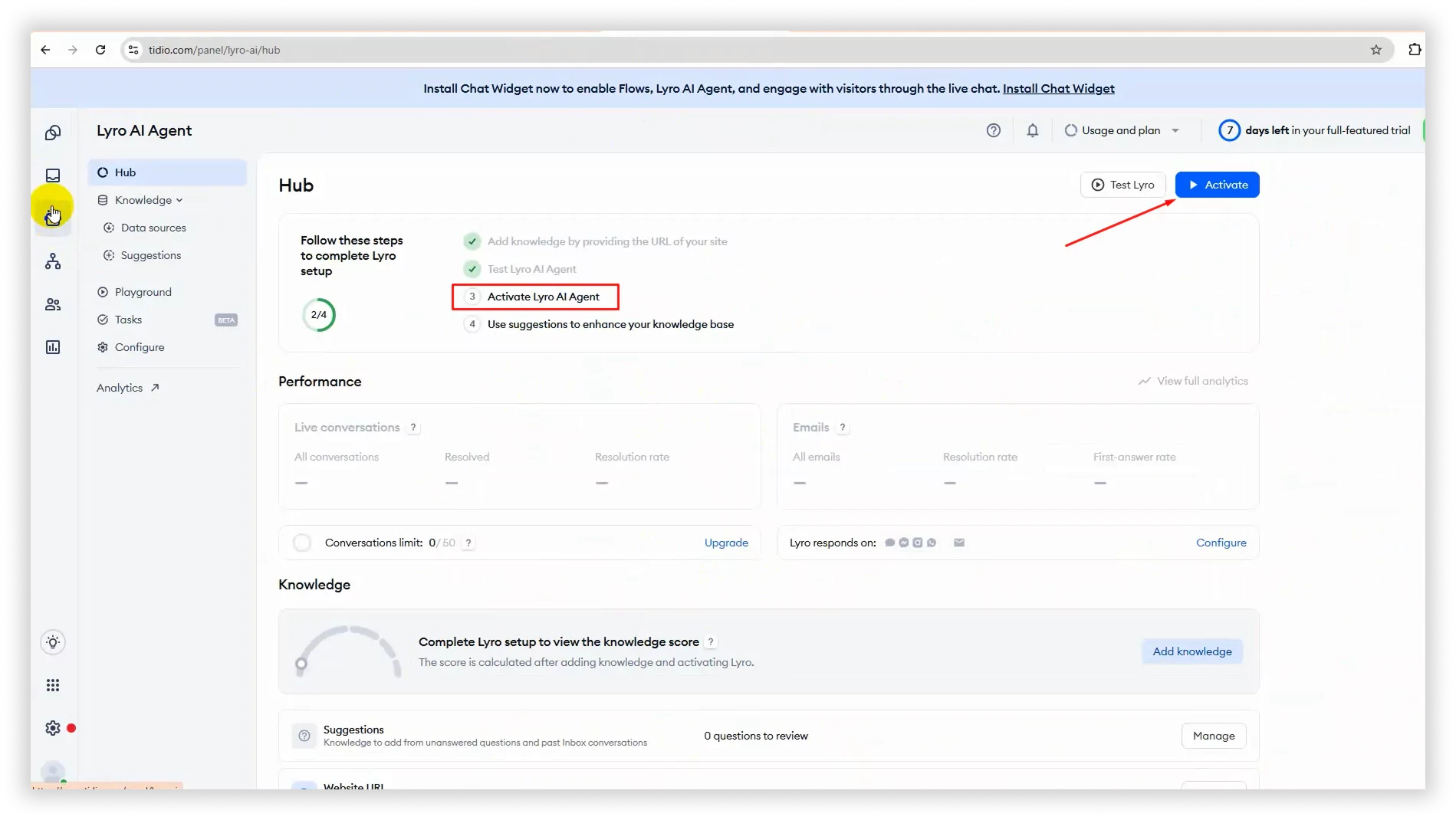Click the Activate button
Viewport: 1456px width, 820px height.
coord(1217,185)
